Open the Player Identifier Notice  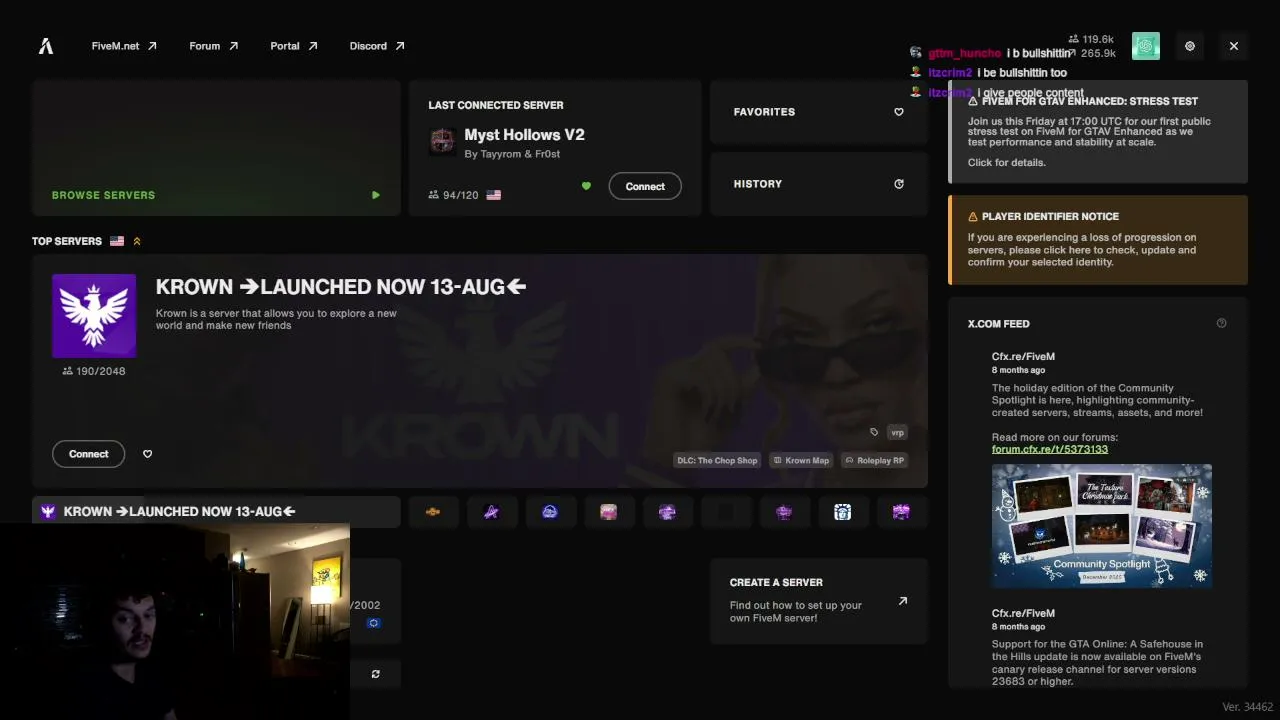[1098, 240]
